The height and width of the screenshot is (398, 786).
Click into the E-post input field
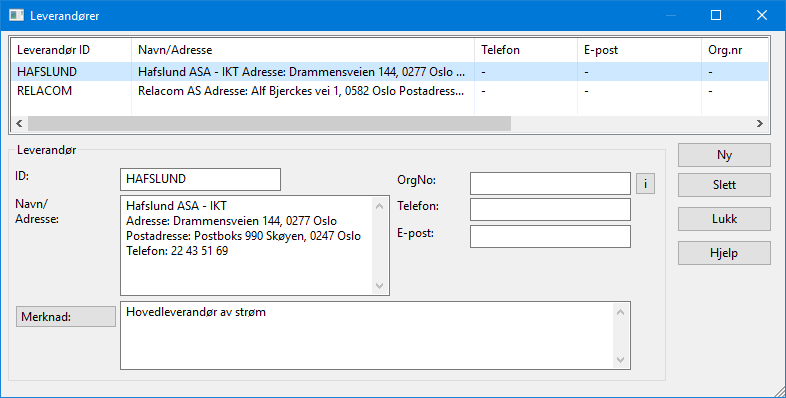(x=550, y=237)
